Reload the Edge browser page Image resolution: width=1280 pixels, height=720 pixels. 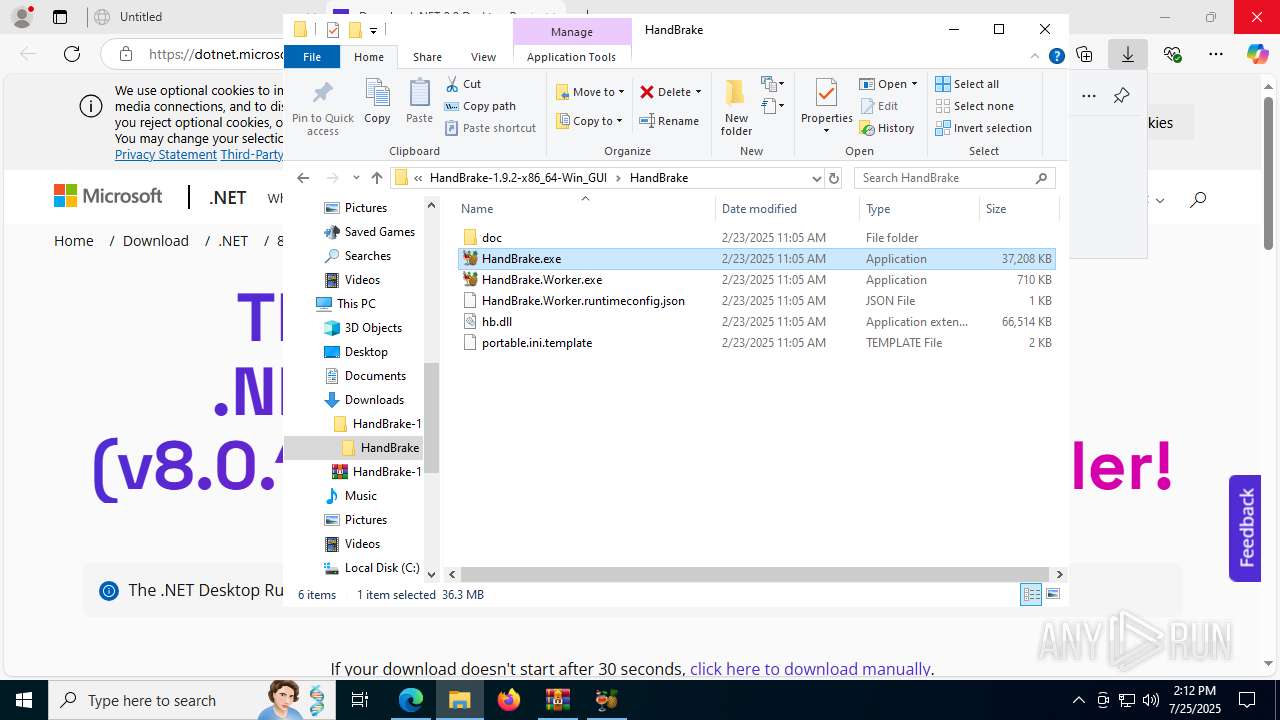point(72,54)
